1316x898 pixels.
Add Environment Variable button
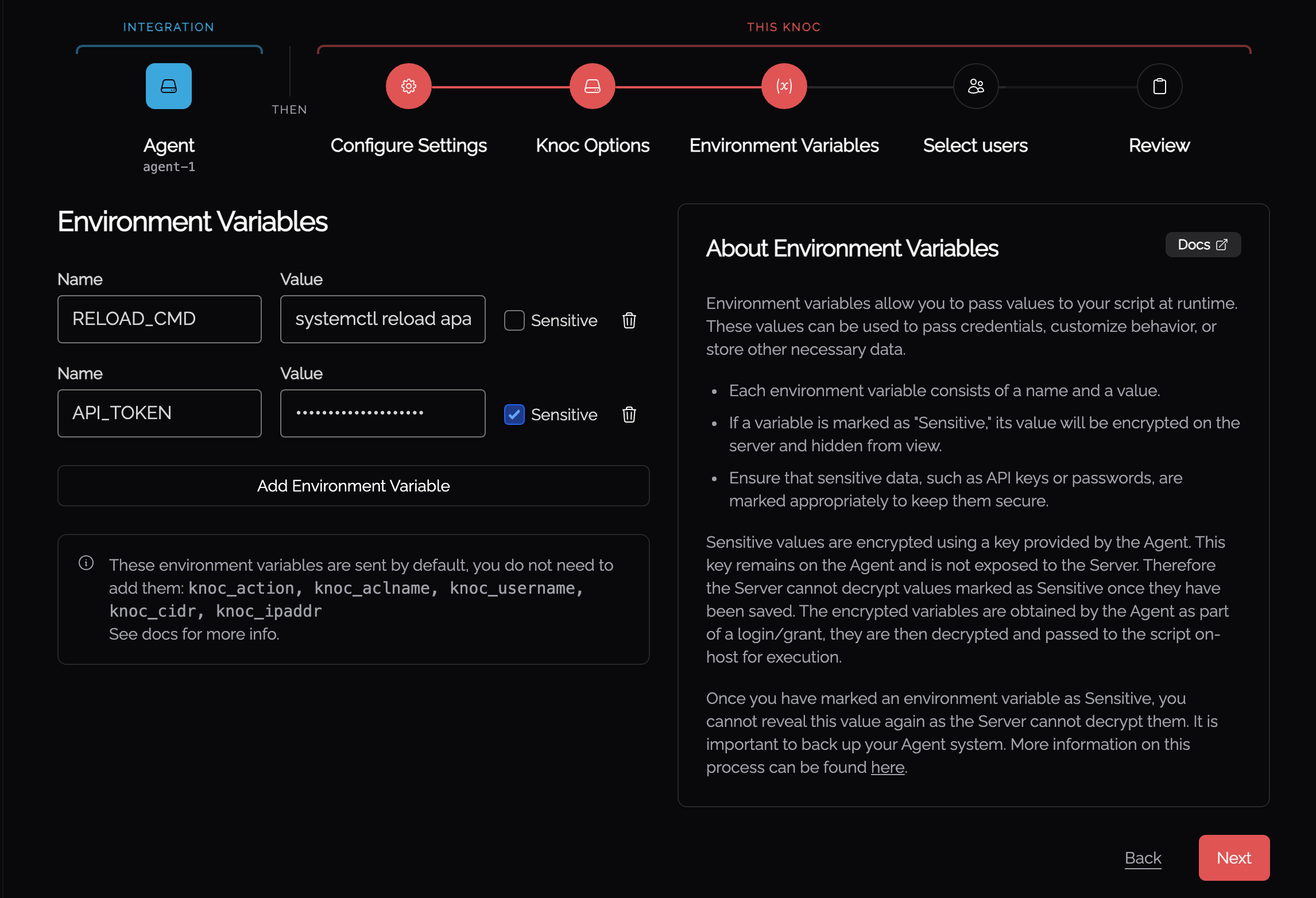tap(353, 486)
